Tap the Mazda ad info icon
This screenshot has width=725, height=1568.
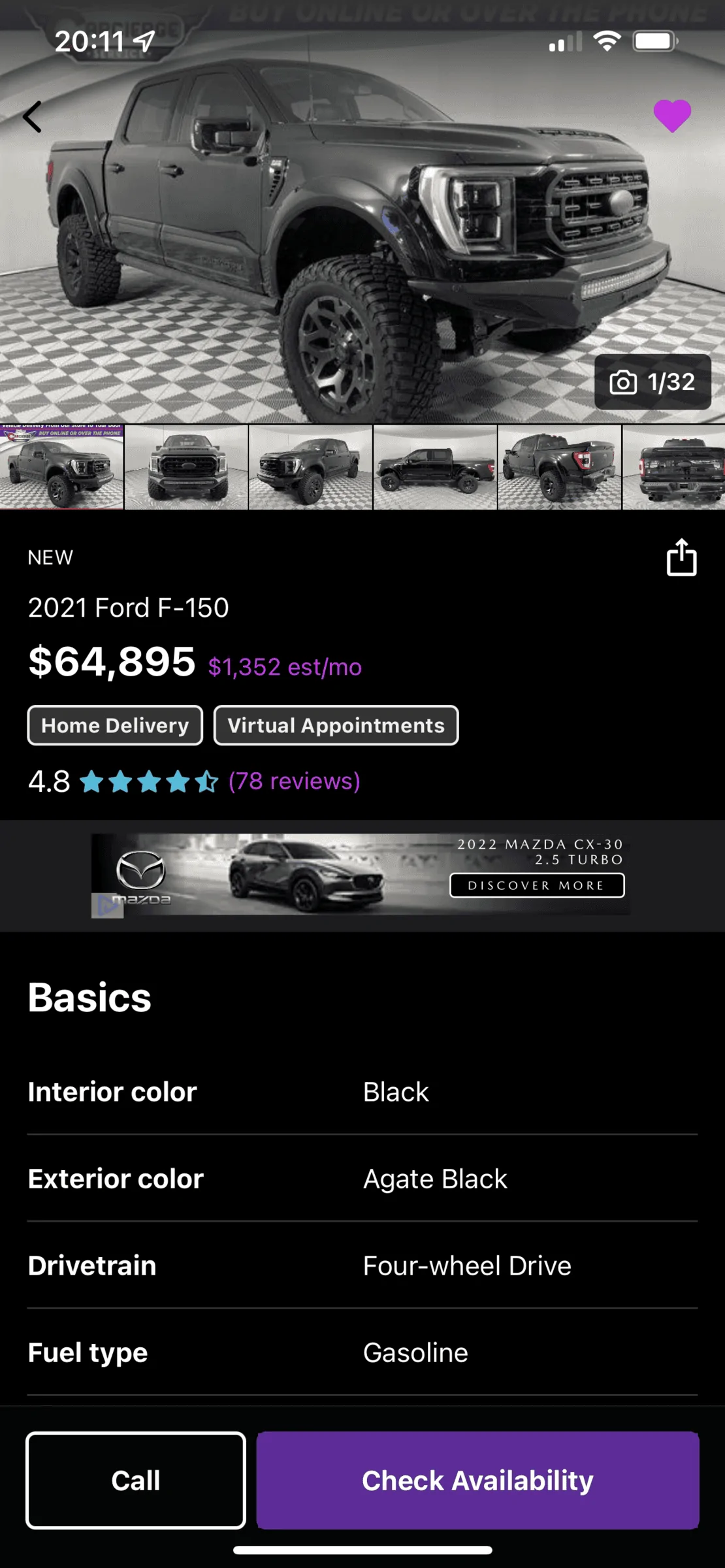[106, 906]
